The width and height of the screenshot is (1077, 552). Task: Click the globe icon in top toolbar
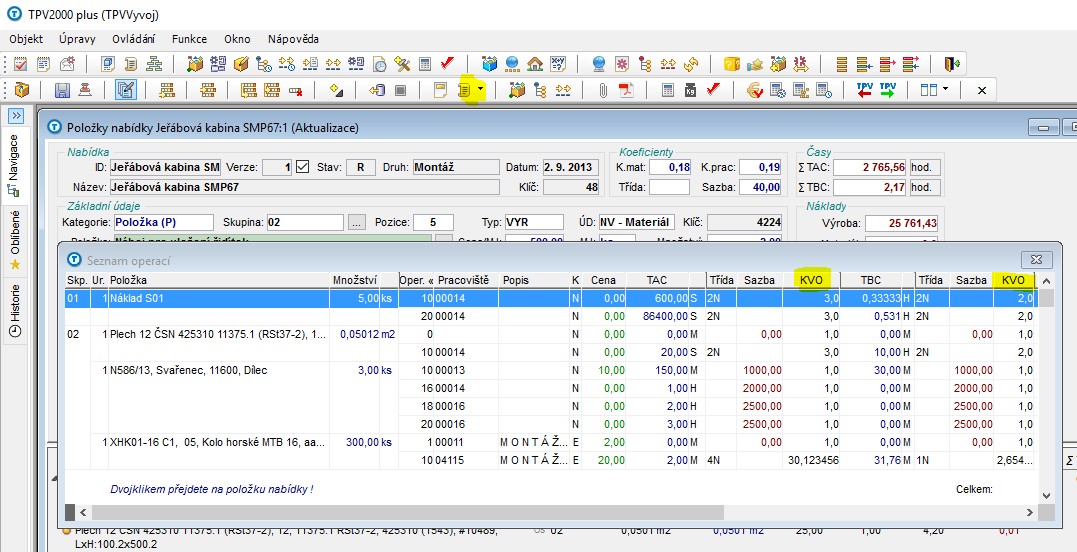click(x=512, y=64)
